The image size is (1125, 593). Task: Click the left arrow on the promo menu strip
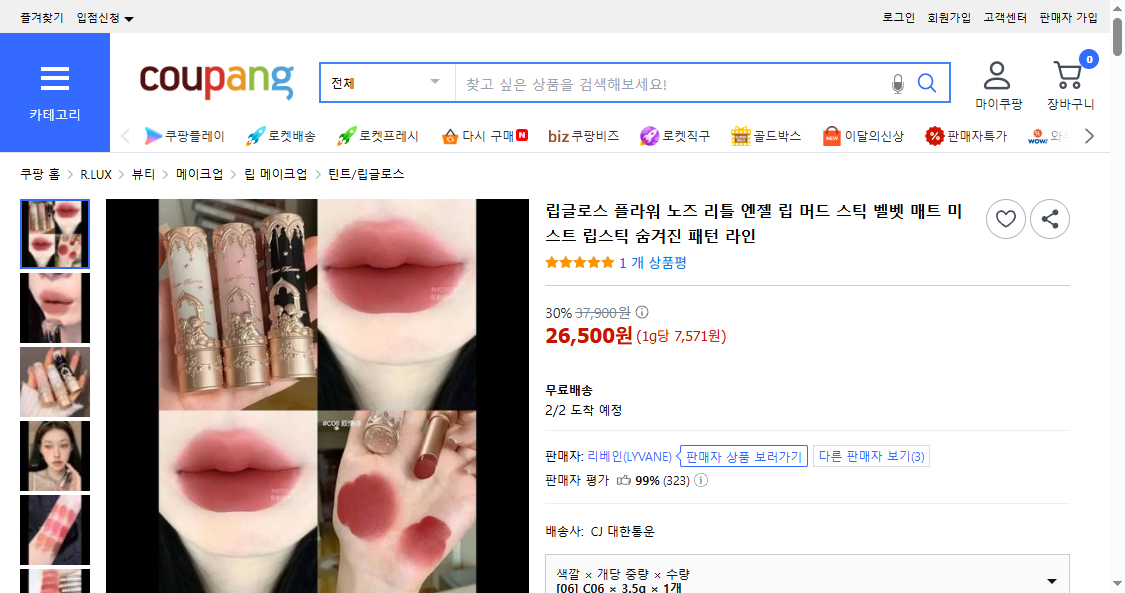(126, 134)
